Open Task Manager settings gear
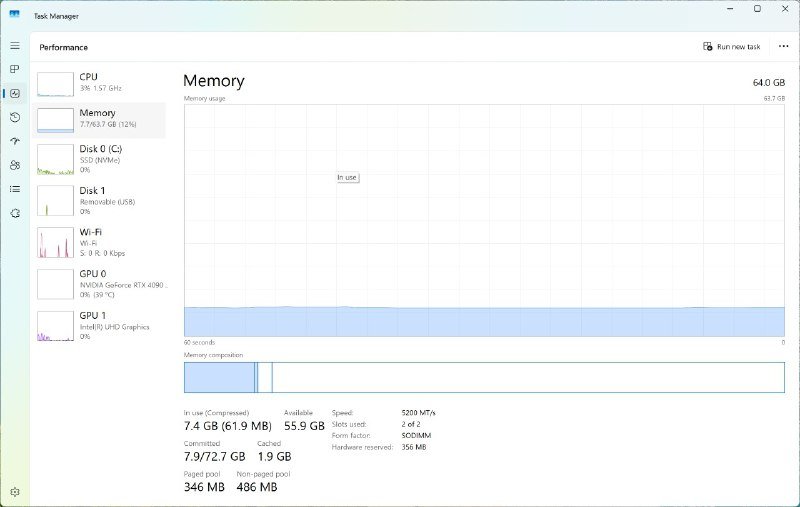The image size is (800, 507). tap(15, 491)
